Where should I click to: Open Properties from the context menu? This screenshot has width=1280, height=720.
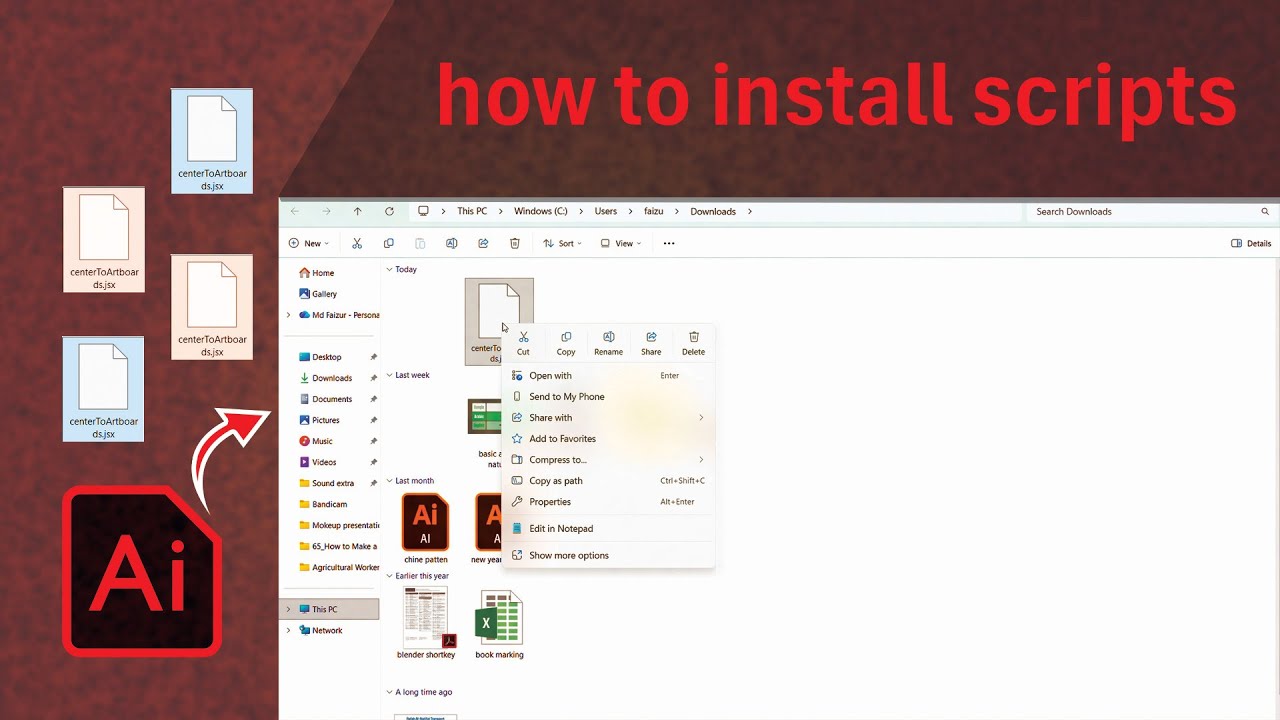coord(608,502)
